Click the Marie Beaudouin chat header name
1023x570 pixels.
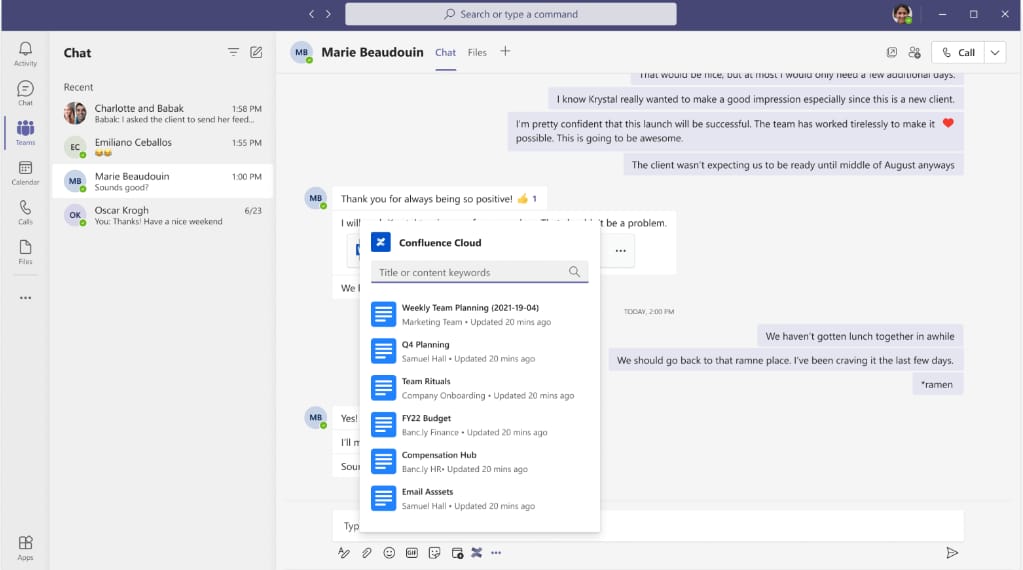(x=373, y=52)
